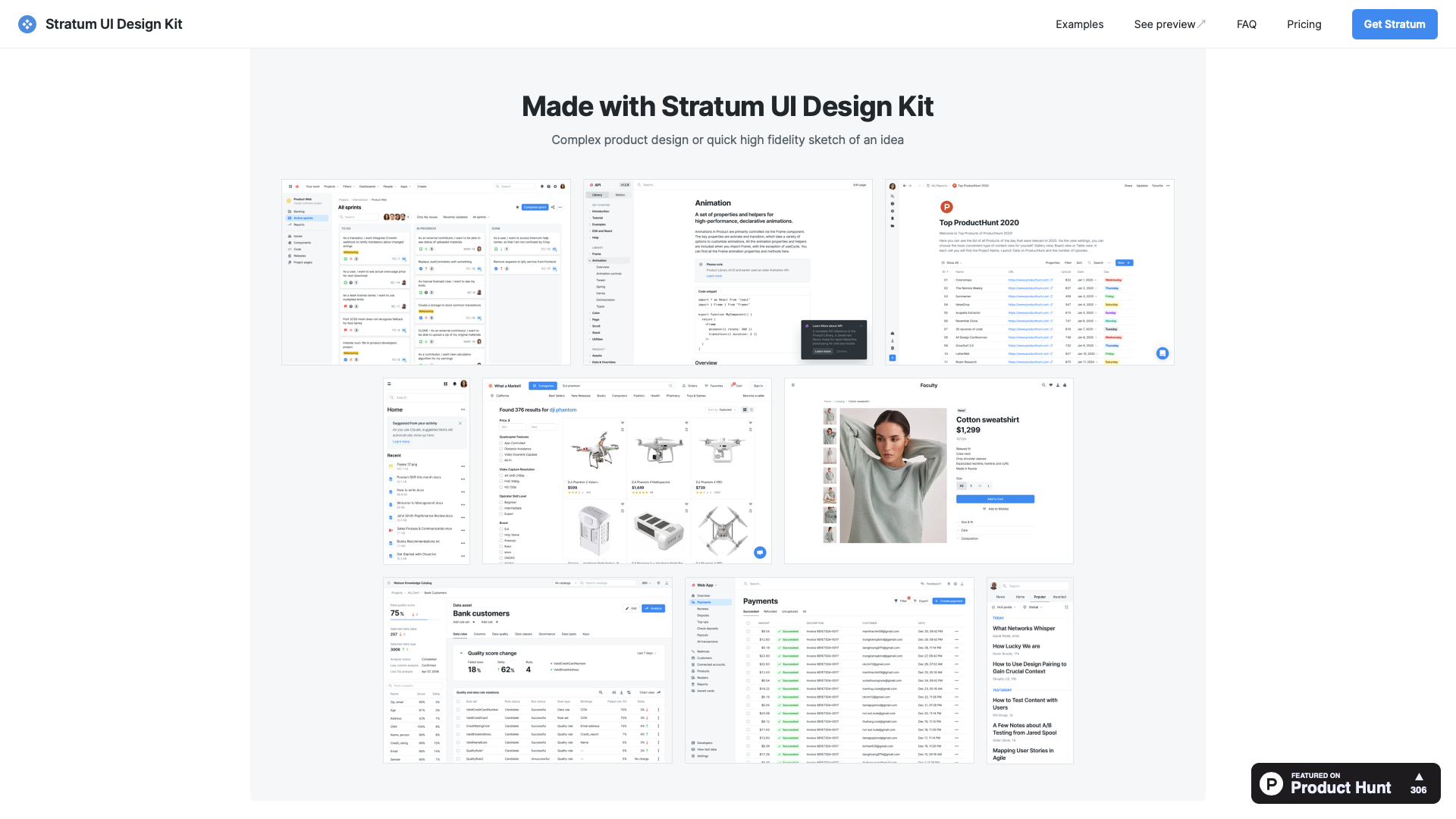Screen dimensions: 1456x819
Task: Click the upvote triangle above 306
Action: 1419,777
